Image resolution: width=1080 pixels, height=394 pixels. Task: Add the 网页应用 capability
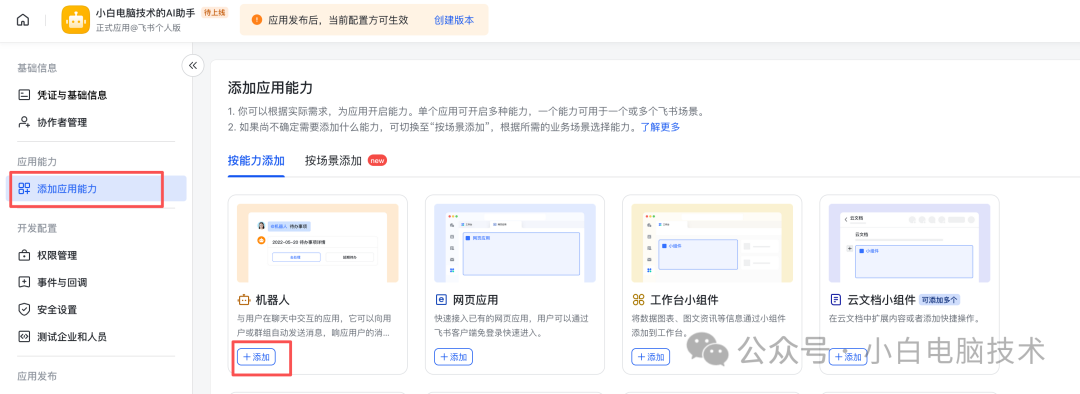click(x=453, y=357)
